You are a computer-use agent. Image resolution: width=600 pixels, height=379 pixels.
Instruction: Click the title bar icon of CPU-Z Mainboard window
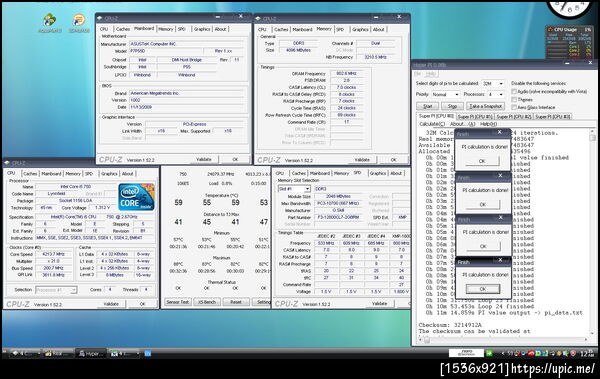click(100, 18)
